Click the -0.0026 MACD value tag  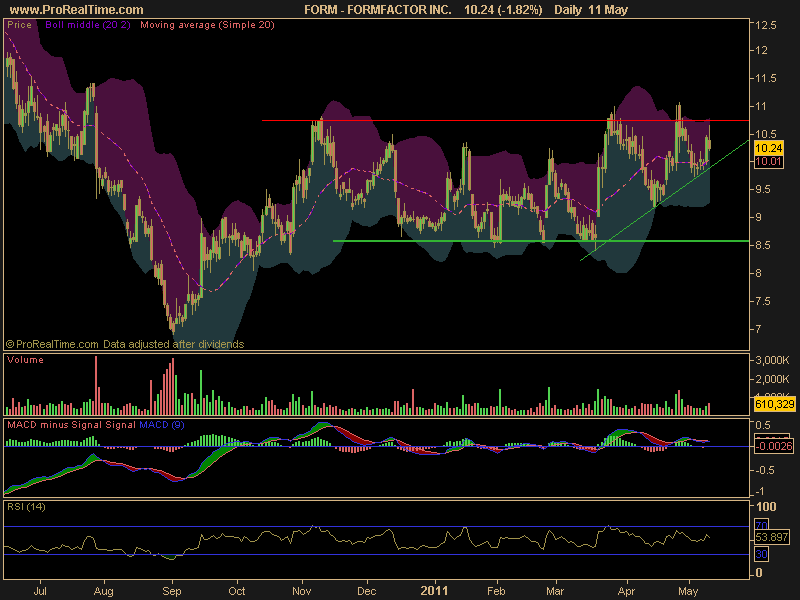[773, 446]
